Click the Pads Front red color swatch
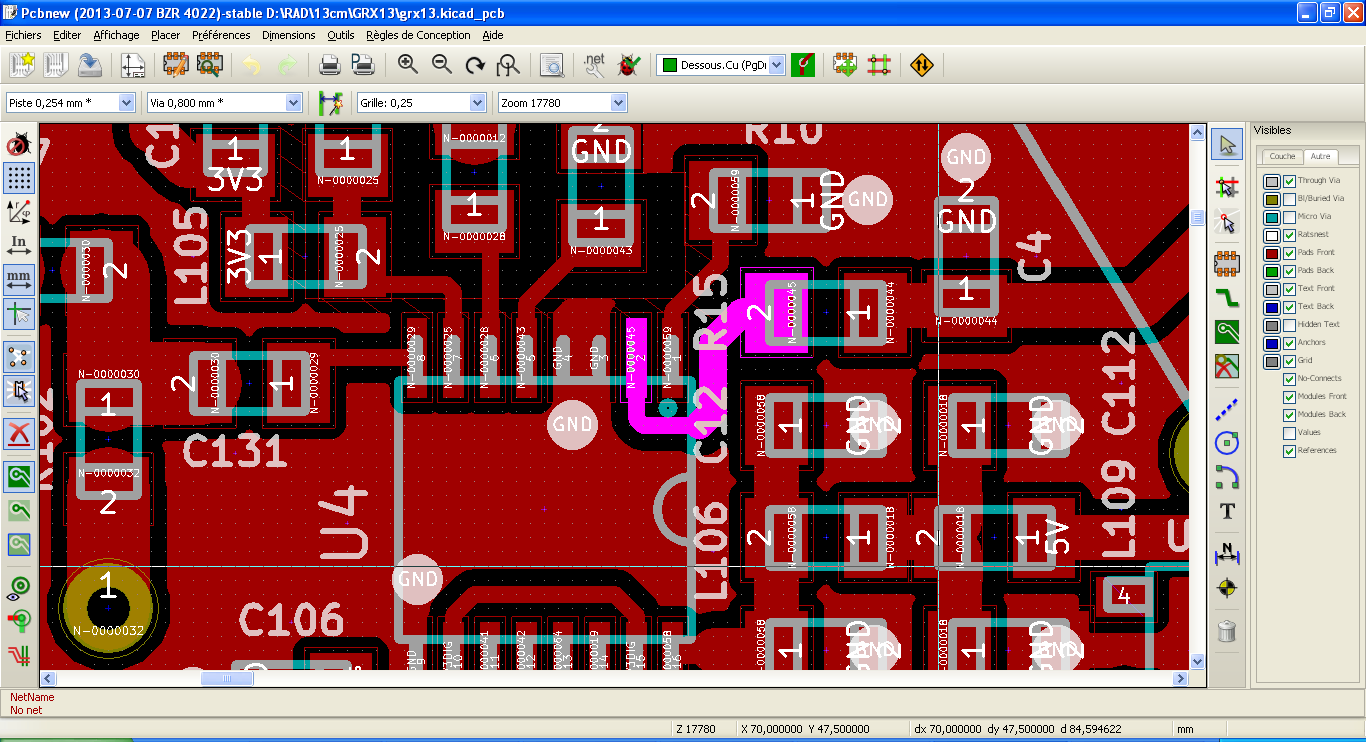 coord(1271,254)
